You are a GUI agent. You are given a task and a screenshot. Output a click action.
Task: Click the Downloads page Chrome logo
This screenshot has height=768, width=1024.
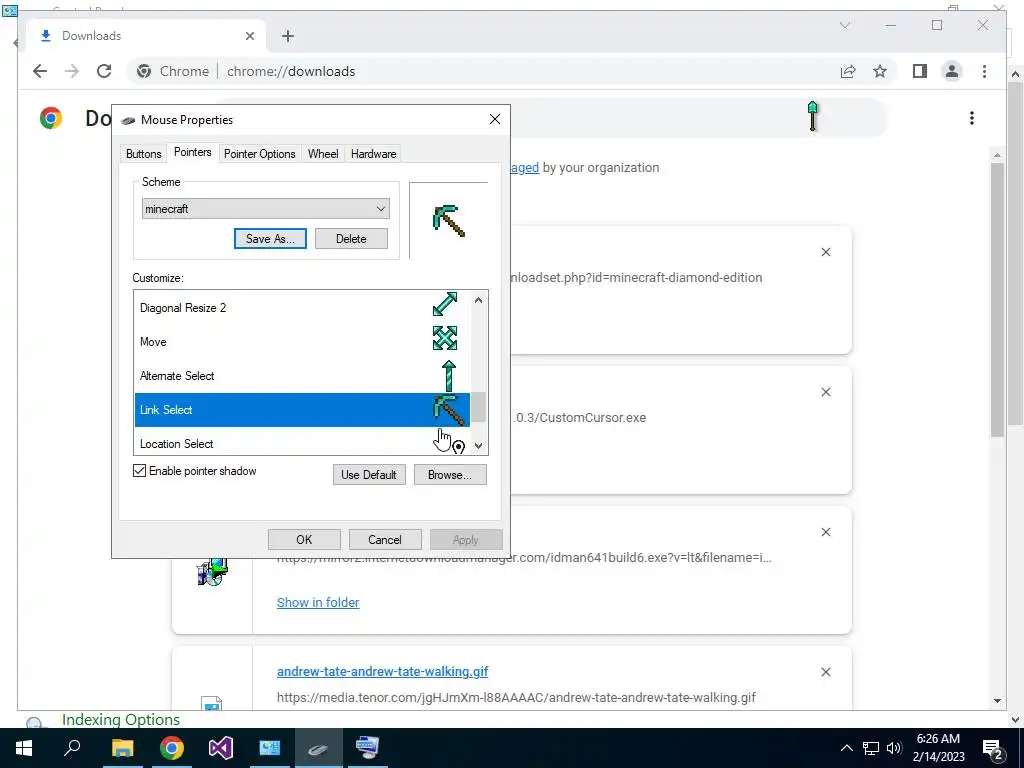coord(51,118)
